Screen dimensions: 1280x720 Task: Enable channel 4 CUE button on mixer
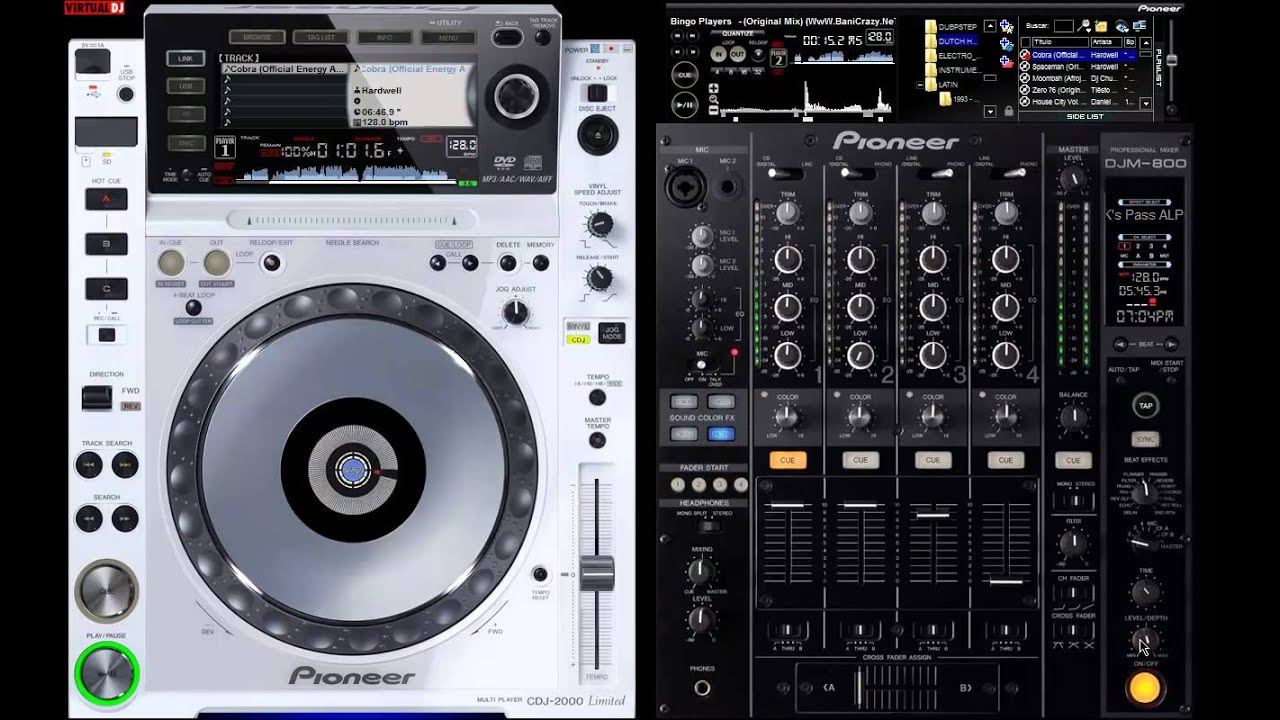pos(1006,460)
